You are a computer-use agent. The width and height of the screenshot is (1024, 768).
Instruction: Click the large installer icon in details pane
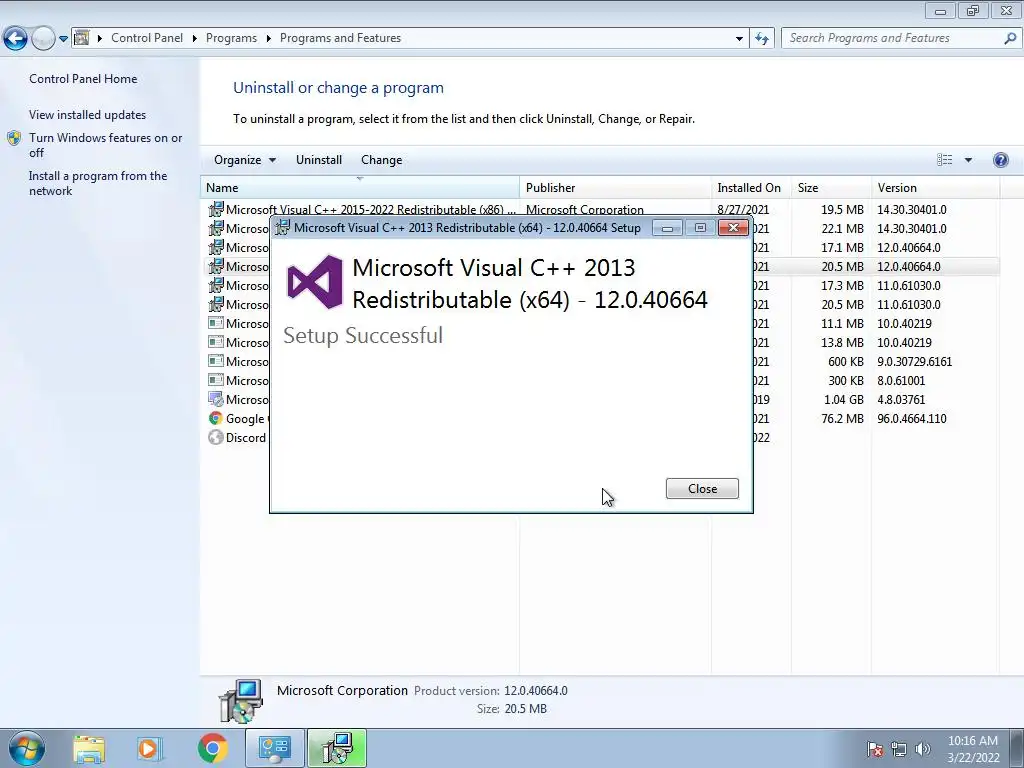tap(240, 701)
